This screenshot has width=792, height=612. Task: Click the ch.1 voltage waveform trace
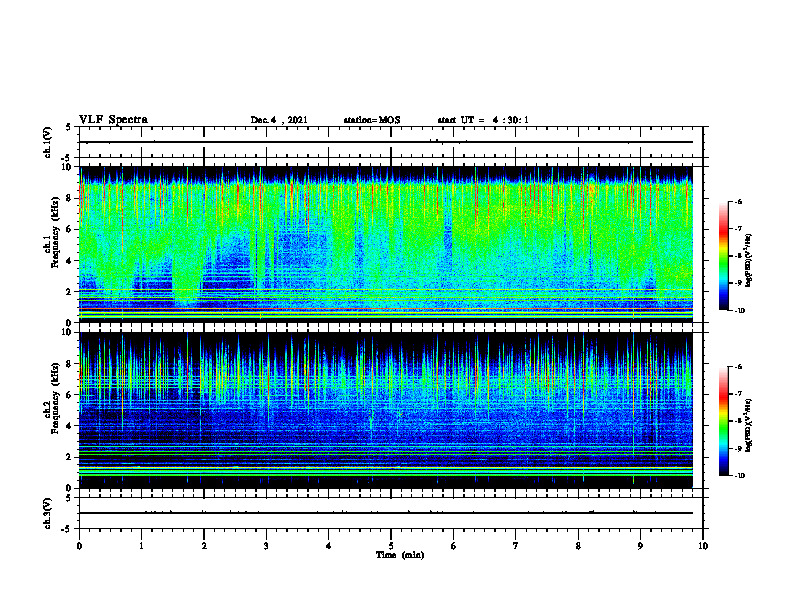386,142
